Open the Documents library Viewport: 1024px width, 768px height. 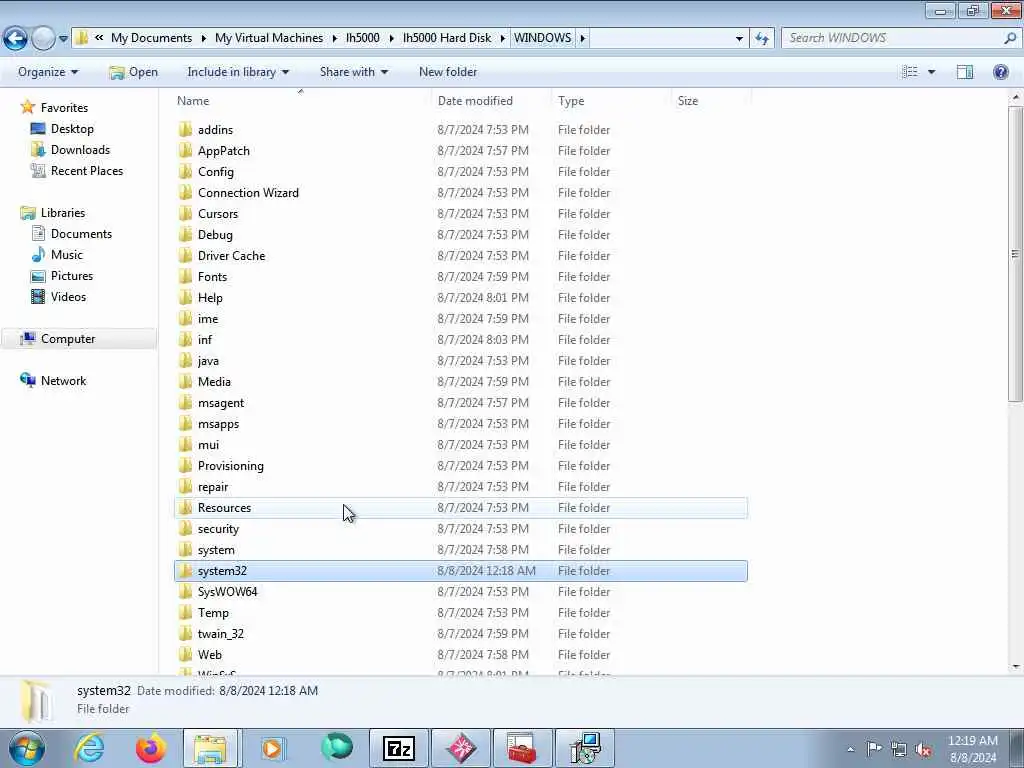click(81, 234)
